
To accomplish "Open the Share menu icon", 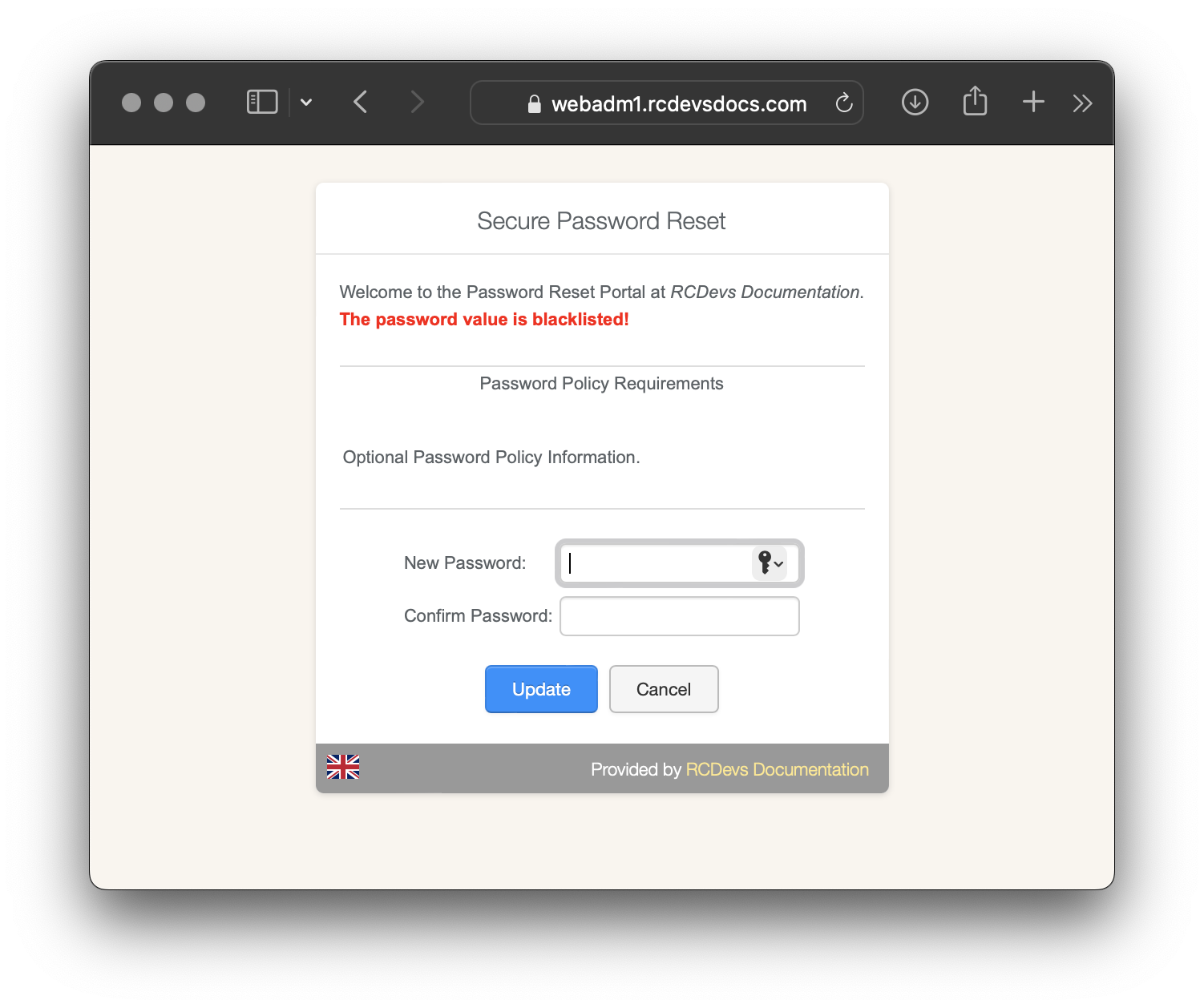I will tap(975, 102).
